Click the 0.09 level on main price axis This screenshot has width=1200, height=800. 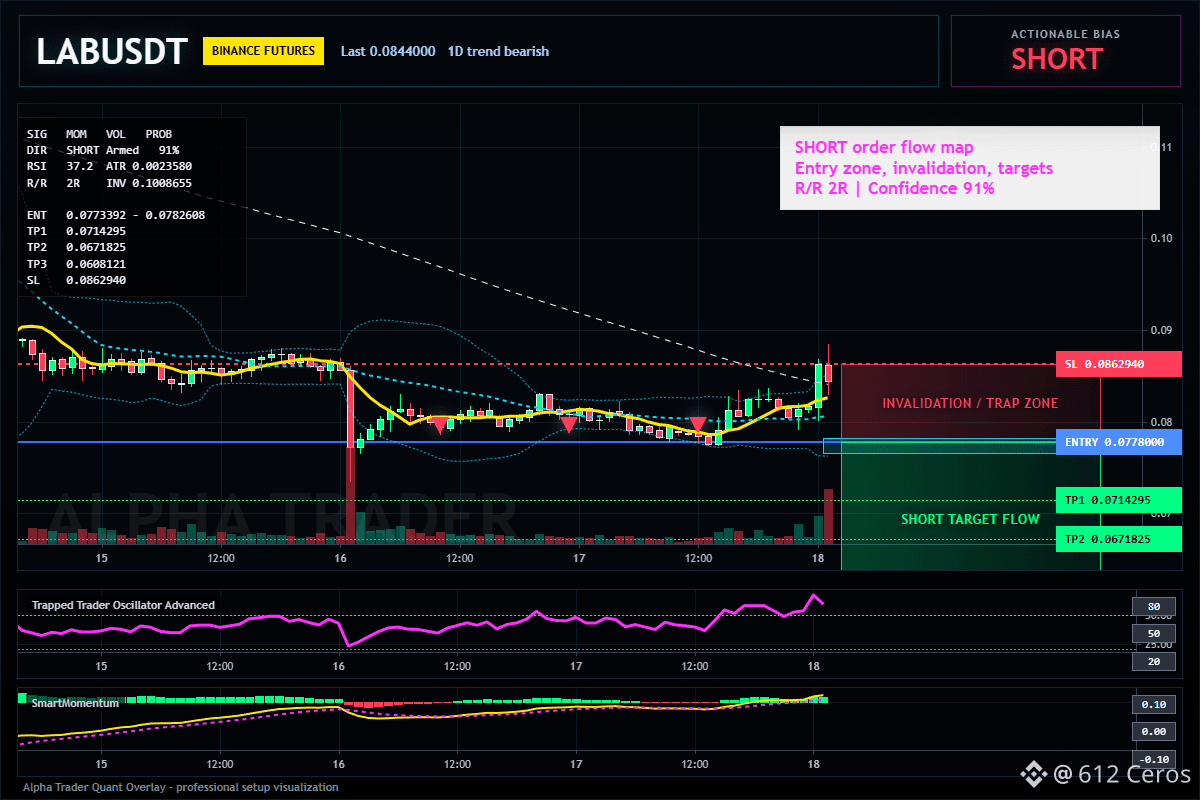1161,330
